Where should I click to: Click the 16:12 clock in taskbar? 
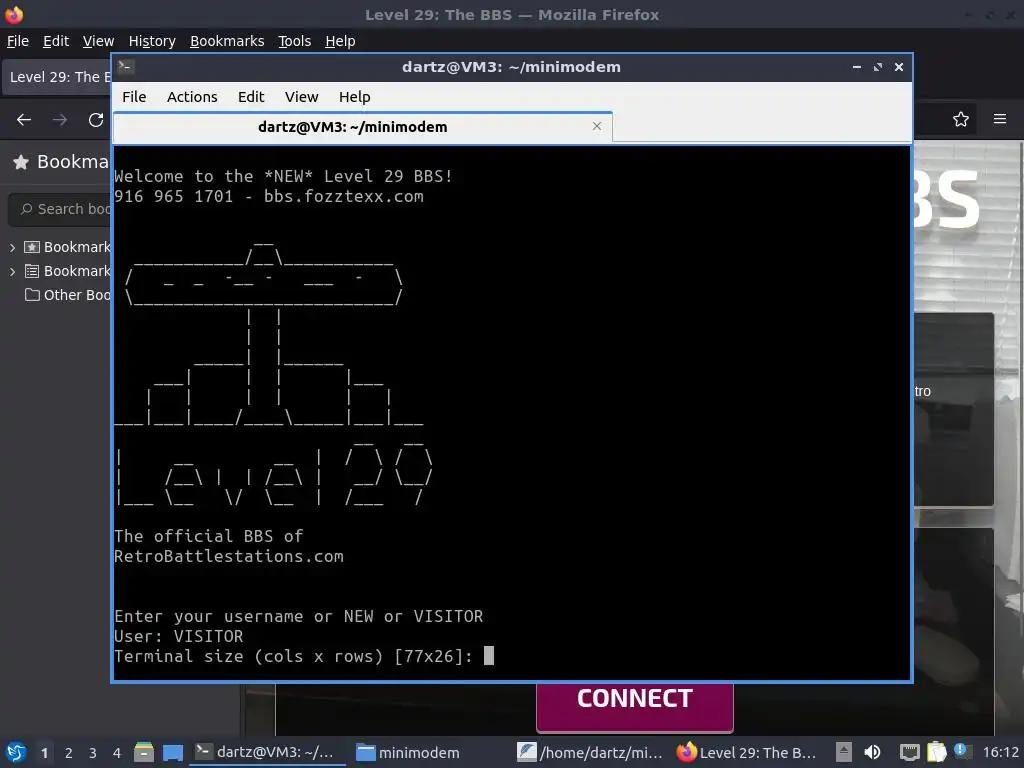[x=1000, y=753]
